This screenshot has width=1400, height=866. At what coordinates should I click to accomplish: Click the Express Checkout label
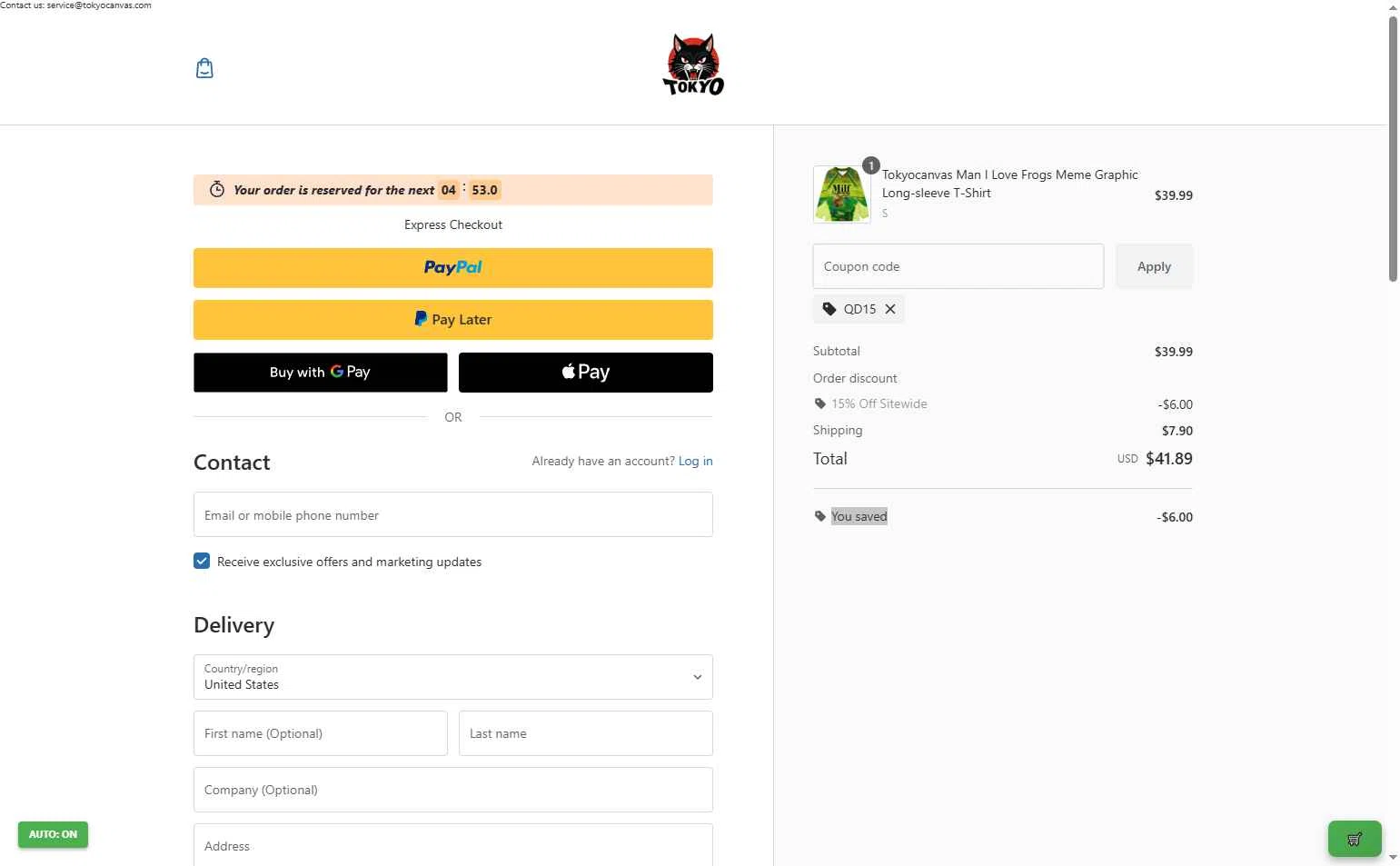tap(453, 224)
